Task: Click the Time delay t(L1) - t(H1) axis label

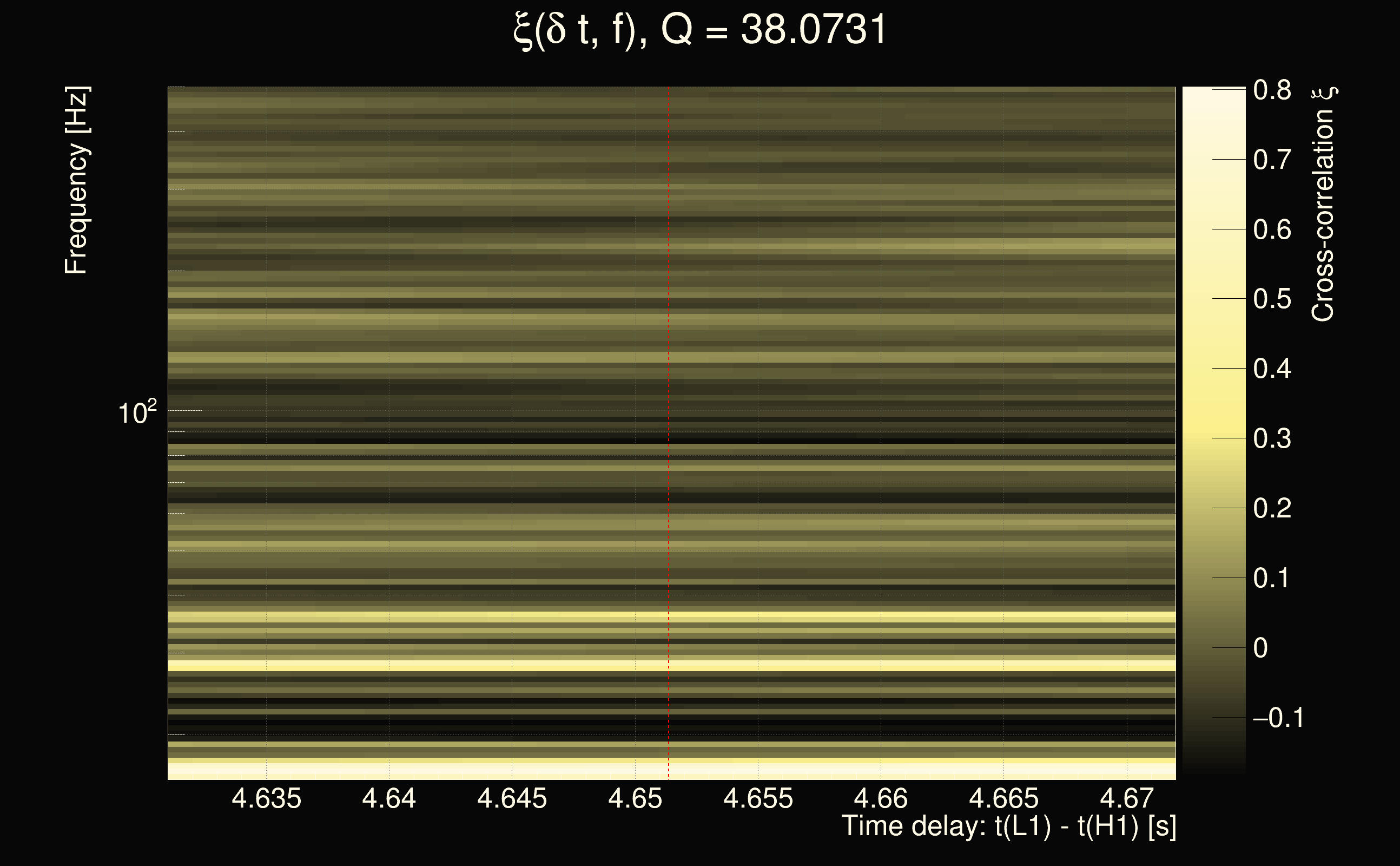Action: 1008,826
